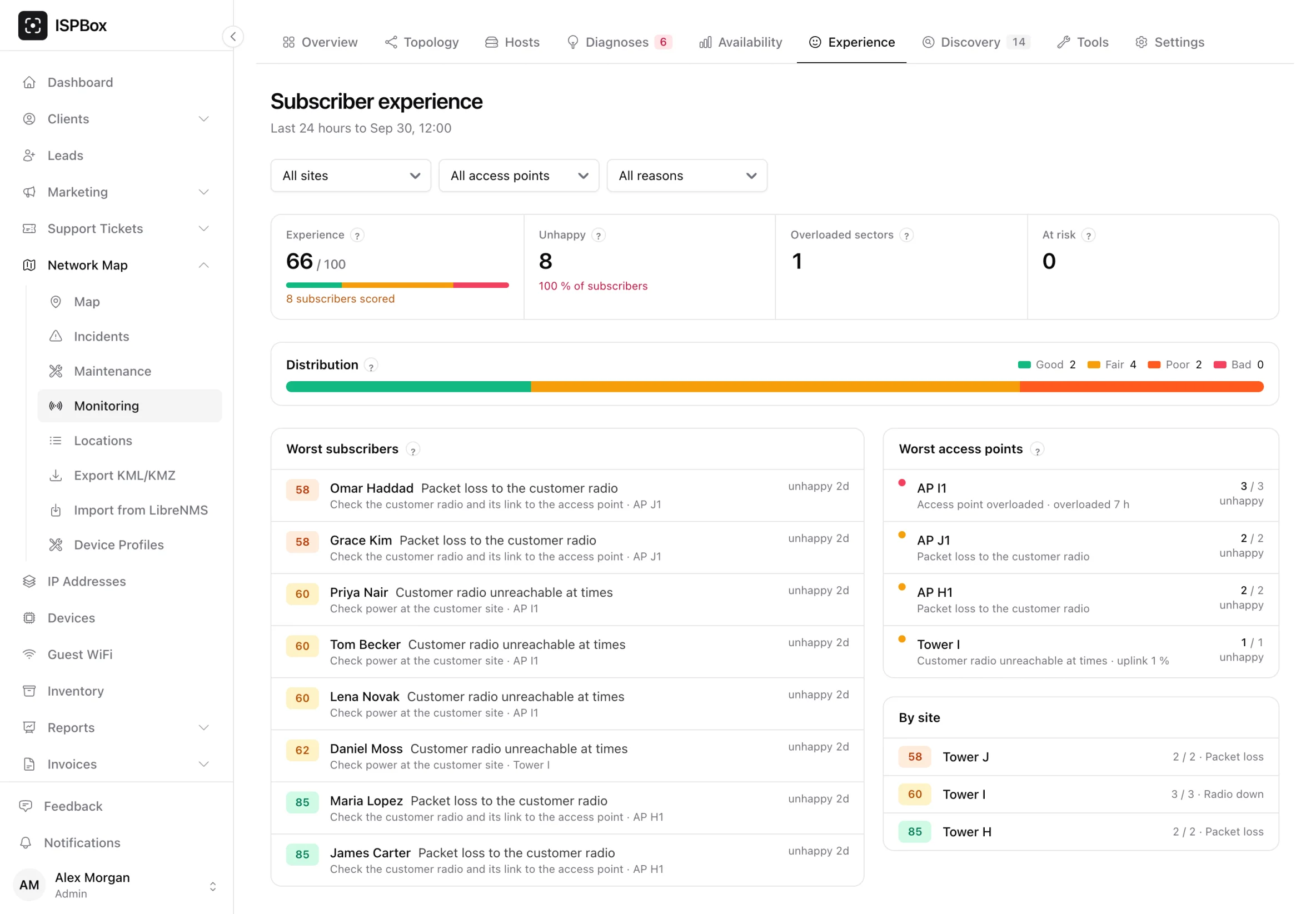Click the Distribution help icon
Image resolution: width=1316 pixels, height=914 pixels.
[x=371, y=366]
